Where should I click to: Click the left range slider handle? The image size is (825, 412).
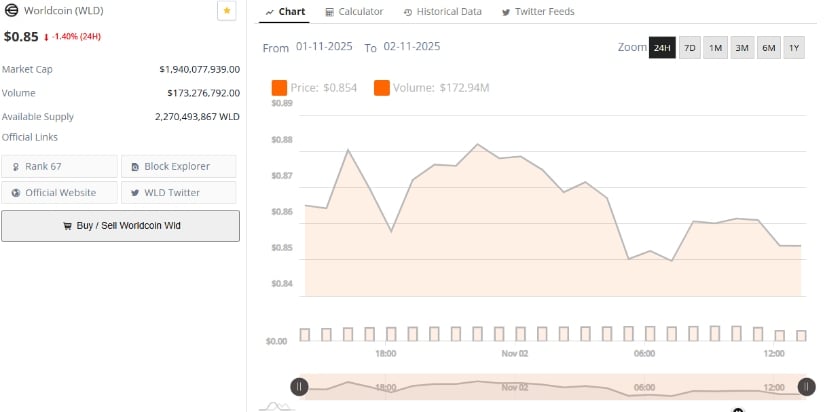tap(299, 387)
